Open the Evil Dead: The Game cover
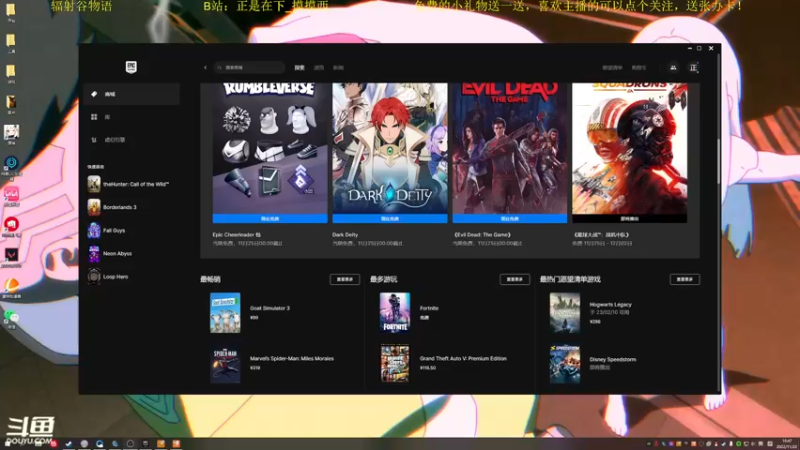This screenshot has height=450, width=800. pos(510,148)
